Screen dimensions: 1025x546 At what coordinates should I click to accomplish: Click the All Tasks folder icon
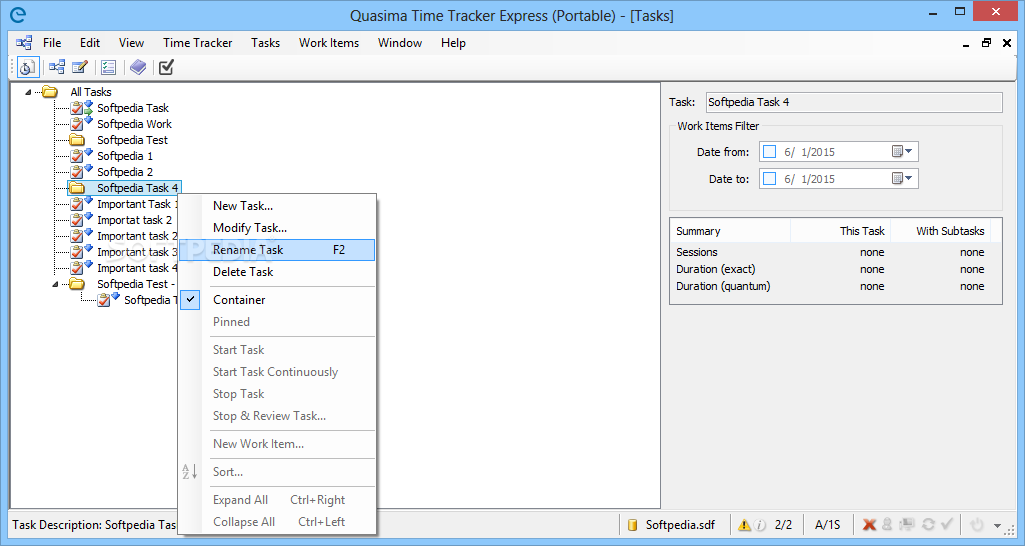pyautogui.click(x=50, y=92)
